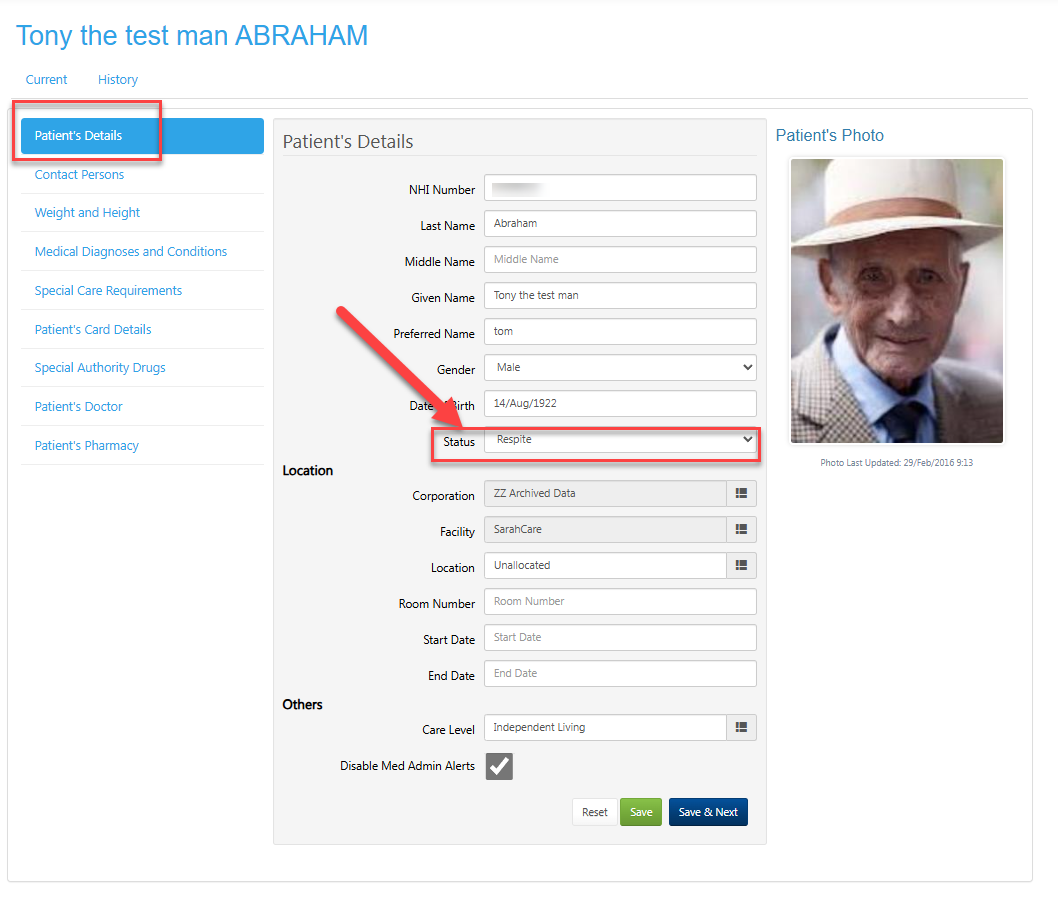1058x900 pixels.
Task: Expand the Gender dropdown
Action: [620, 368]
